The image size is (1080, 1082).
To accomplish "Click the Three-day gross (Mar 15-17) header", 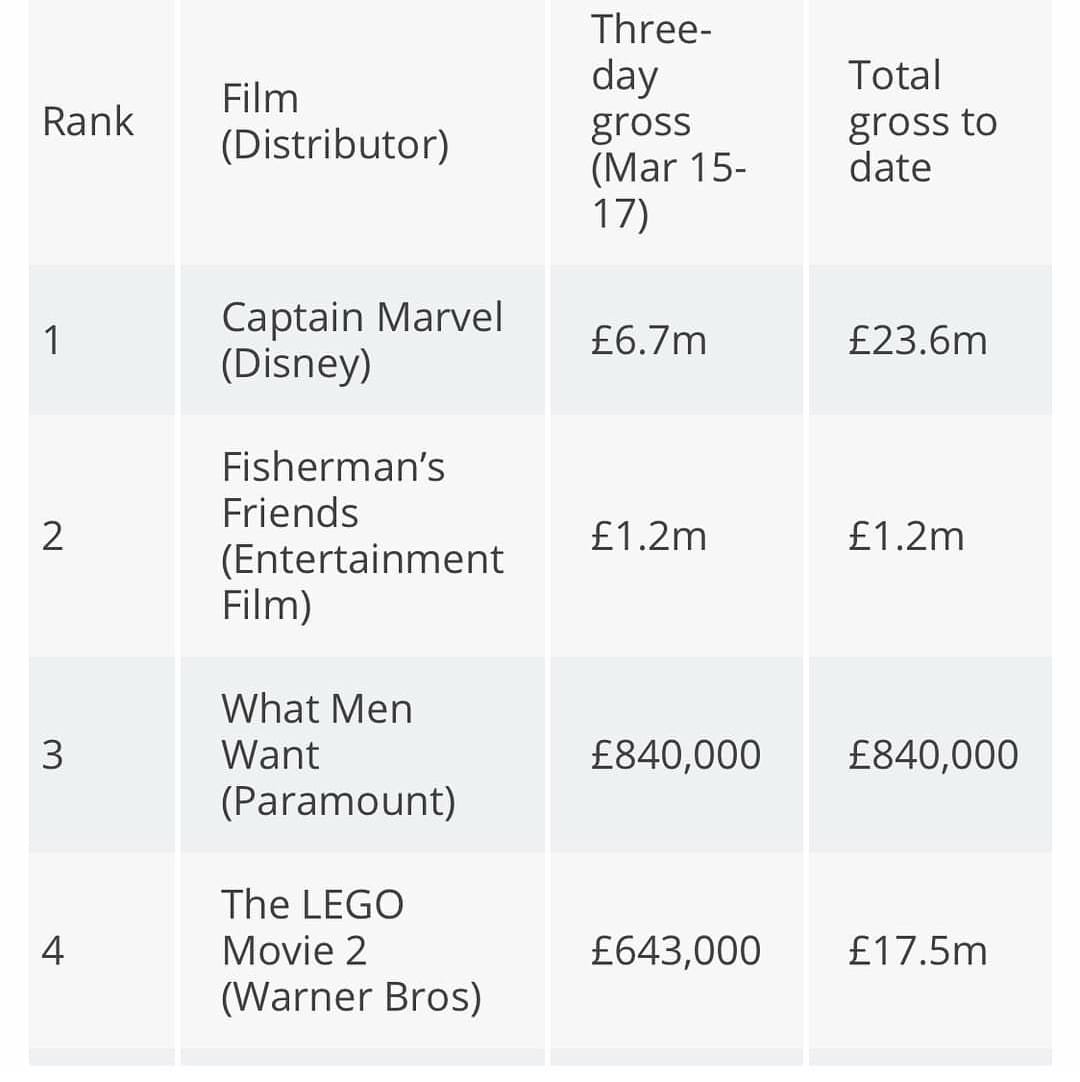I will pyautogui.click(x=668, y=121).
